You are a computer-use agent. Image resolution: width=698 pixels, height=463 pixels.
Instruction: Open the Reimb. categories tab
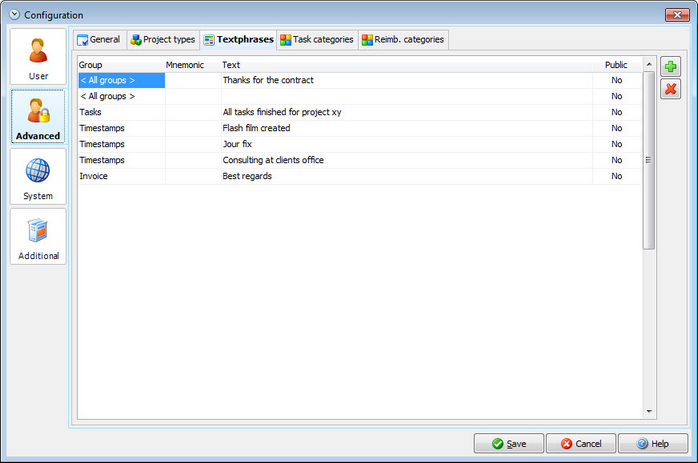(x=403, y=40)
